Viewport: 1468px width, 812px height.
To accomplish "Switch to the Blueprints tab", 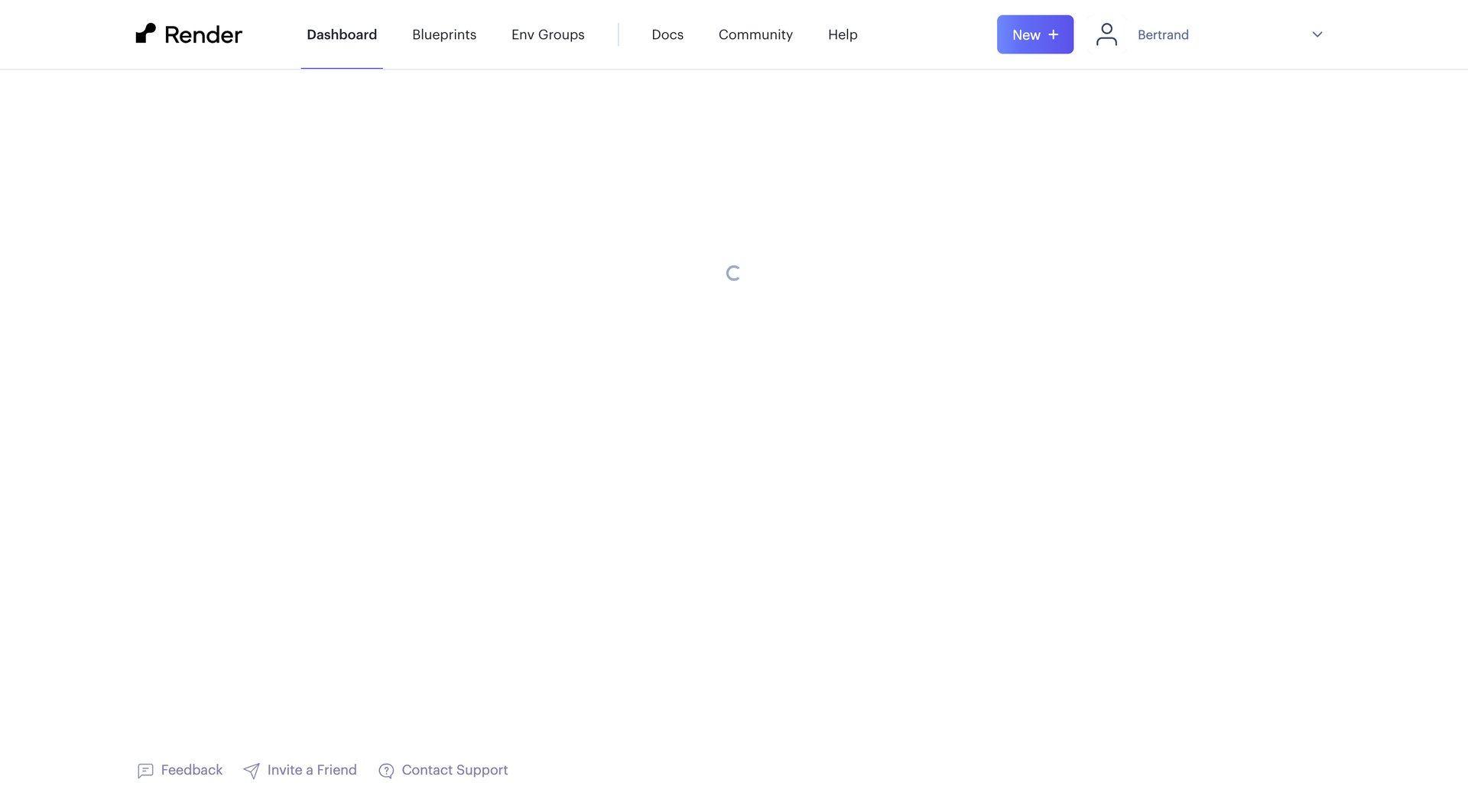I will (443, 34).
